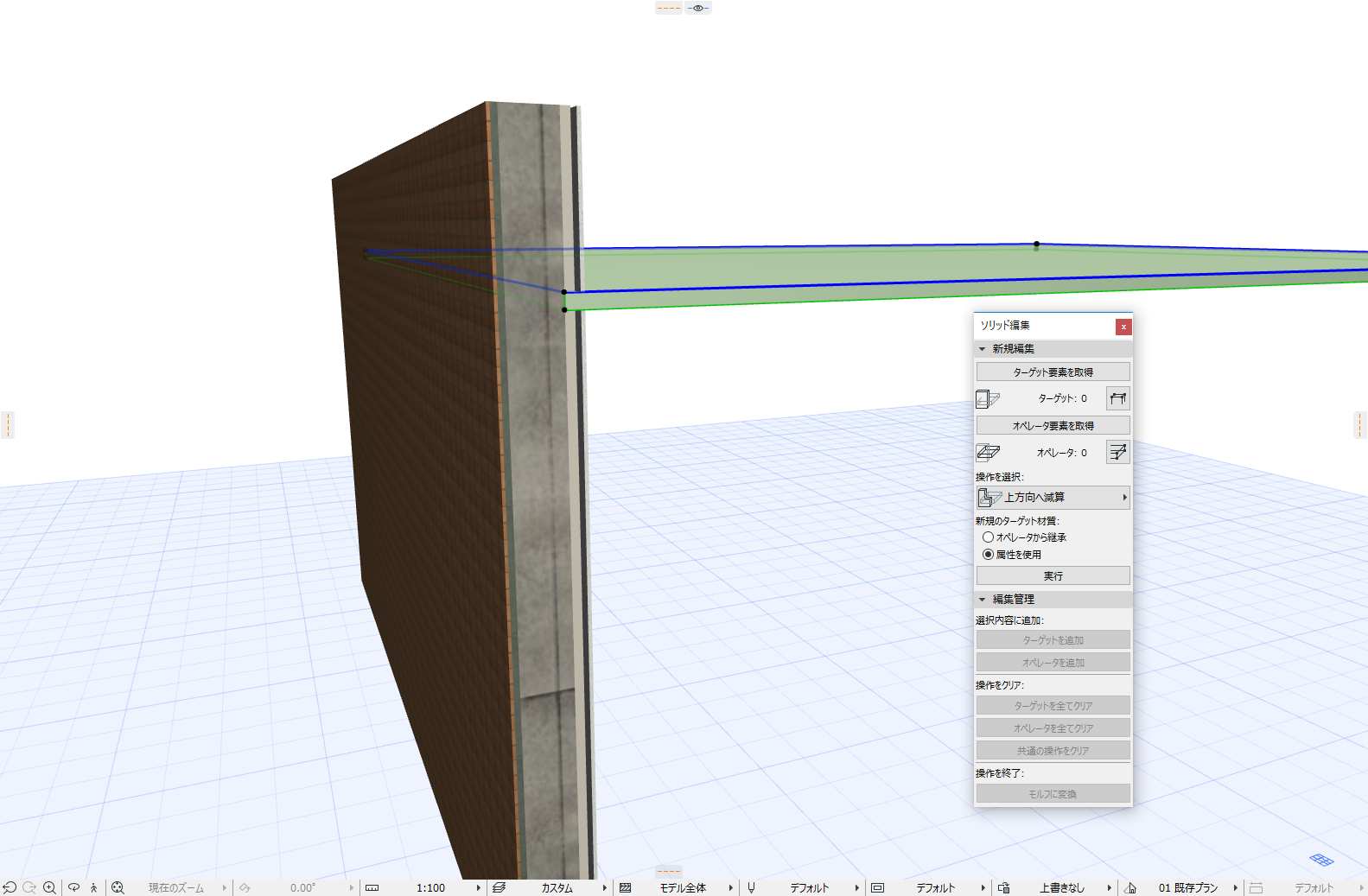
Task: Click the renovation filter icon
Action: click(x=1130, y=887)
